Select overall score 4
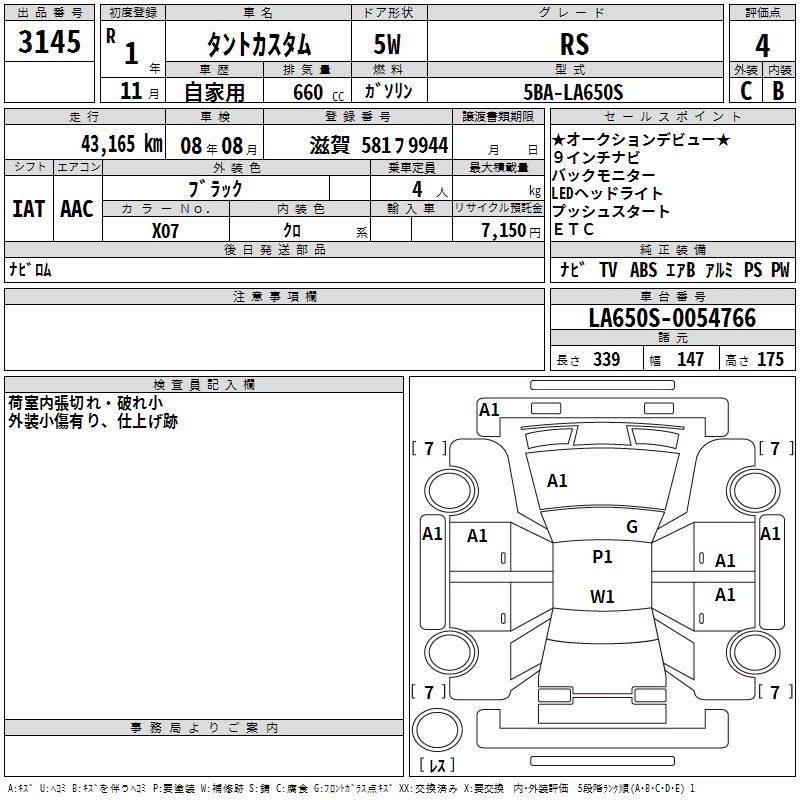This screenshot has width=800, height=800. click(762, 46)
